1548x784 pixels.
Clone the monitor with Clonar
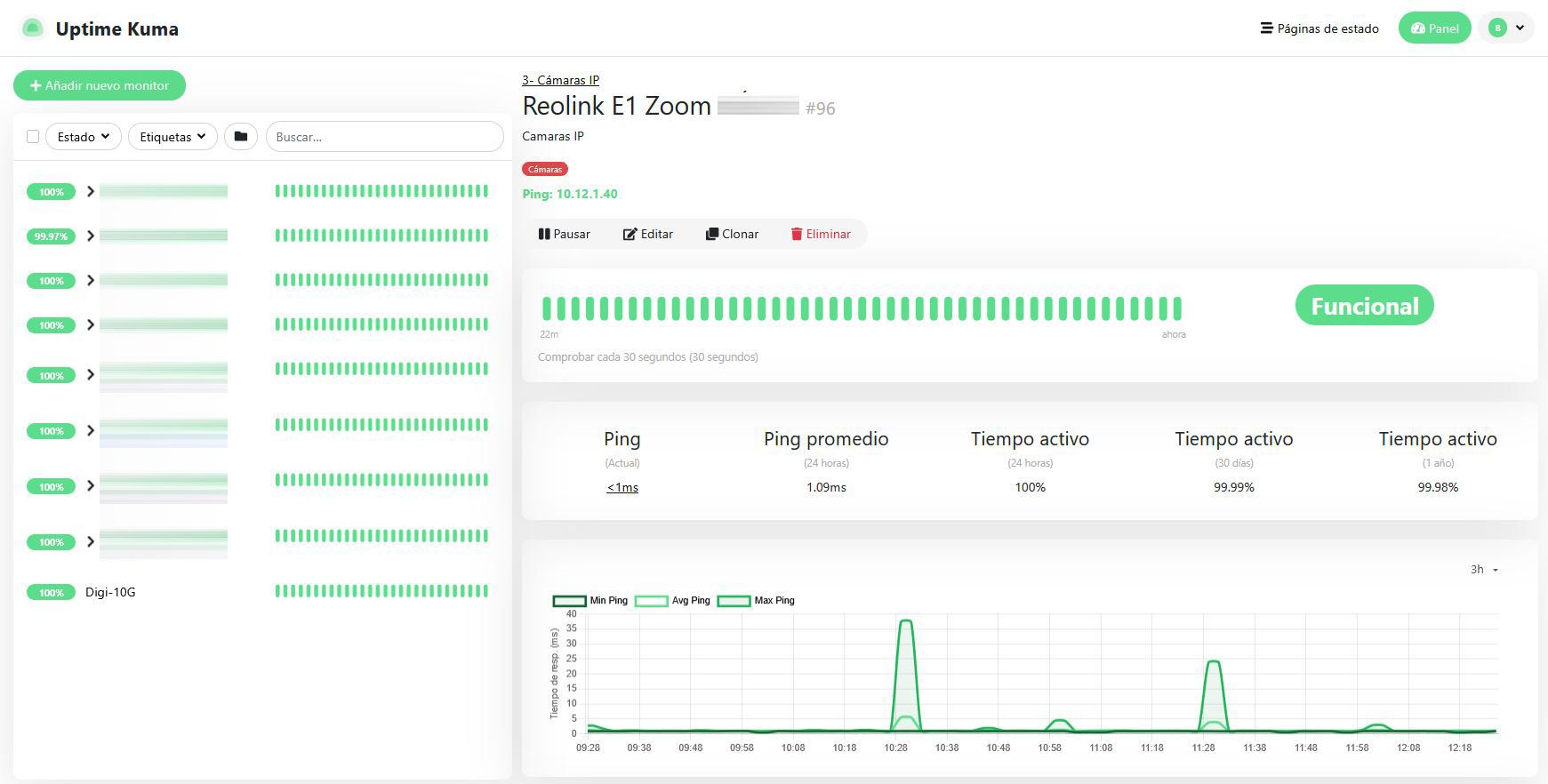coord(732,234)
